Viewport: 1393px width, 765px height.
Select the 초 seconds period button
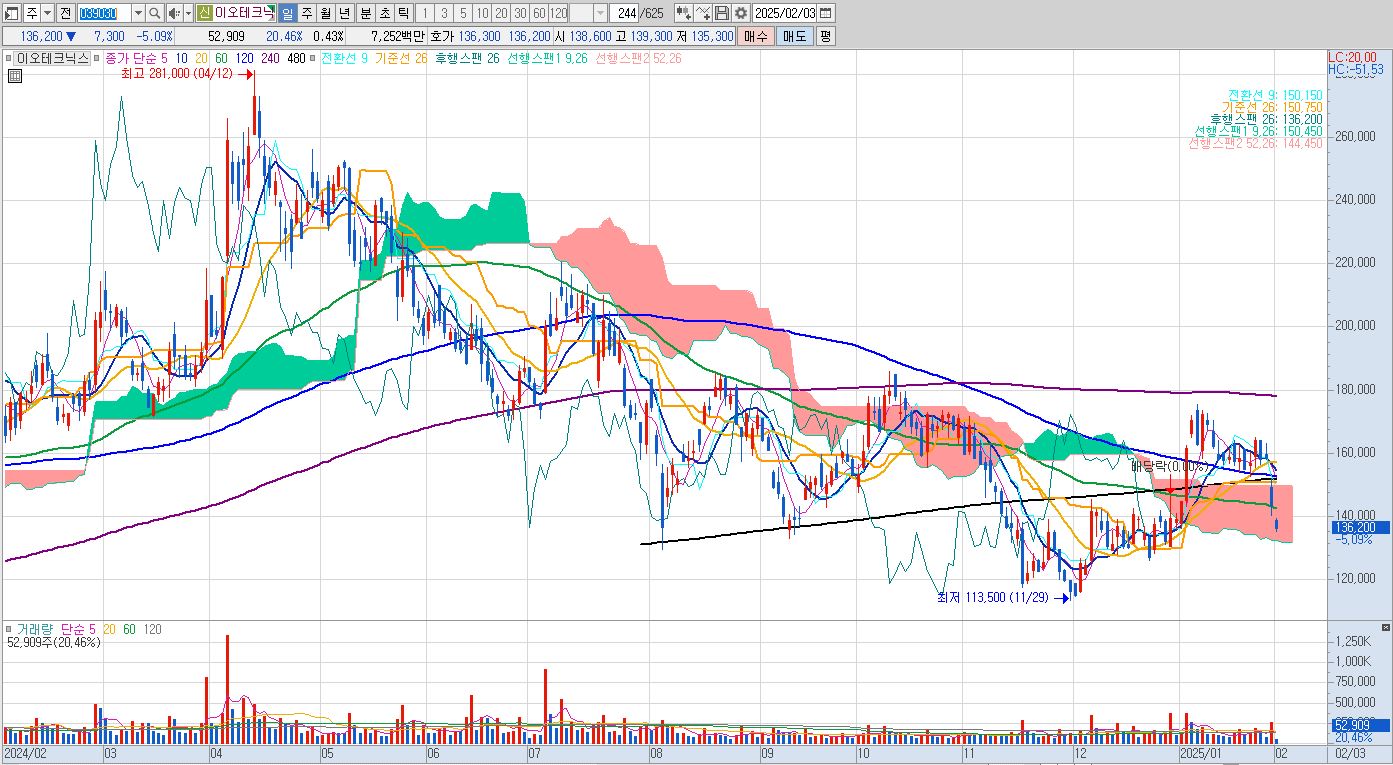pos(384,13)
